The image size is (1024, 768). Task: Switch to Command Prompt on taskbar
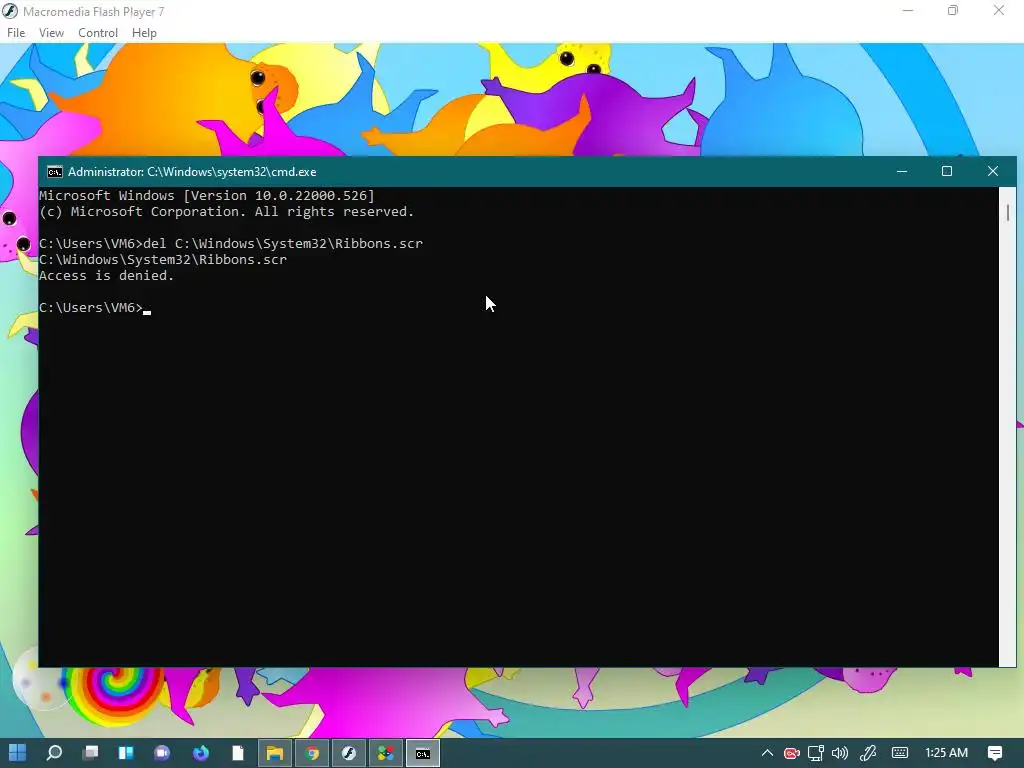click(x=423, y=753)
